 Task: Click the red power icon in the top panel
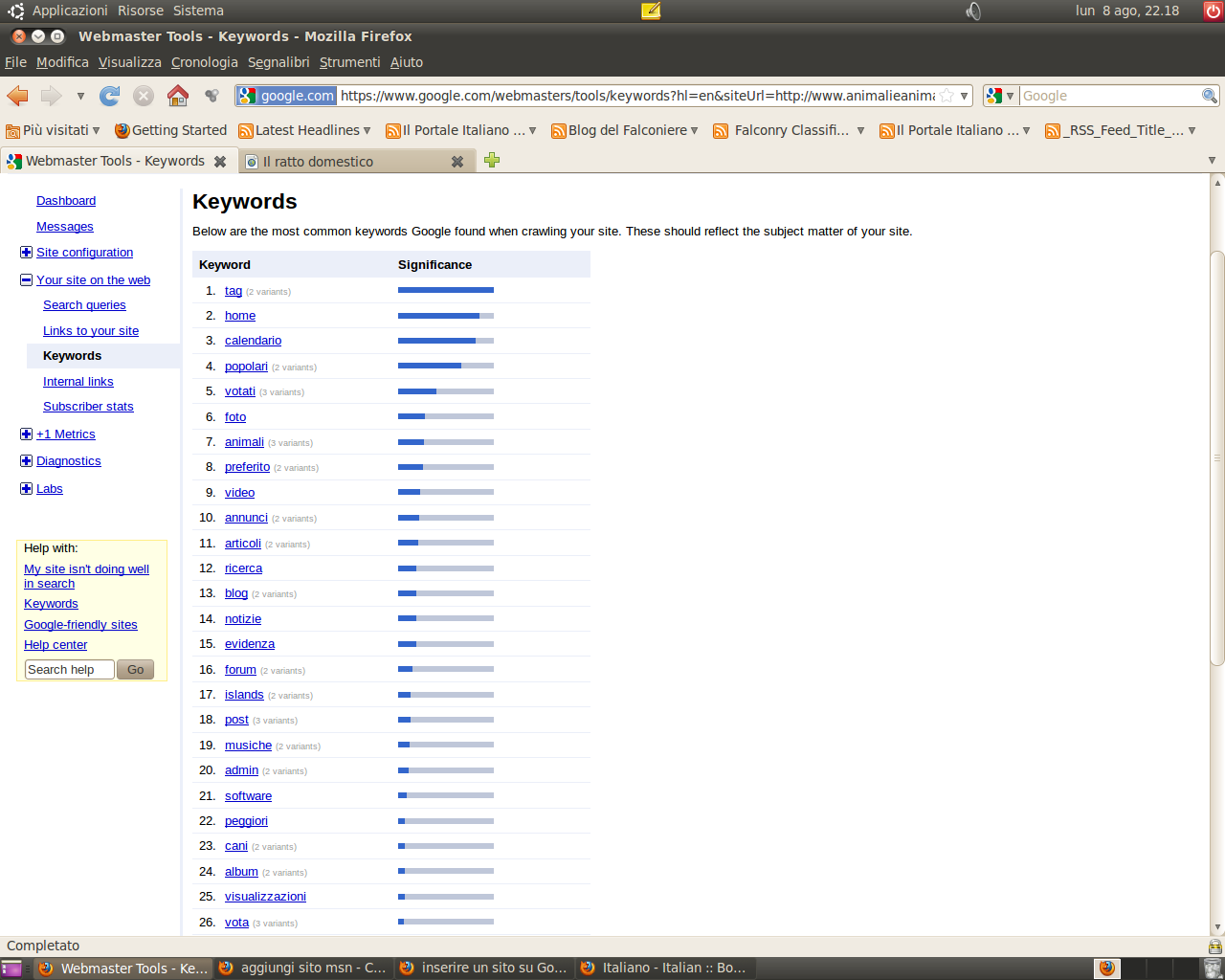[x=1213, y=11]
